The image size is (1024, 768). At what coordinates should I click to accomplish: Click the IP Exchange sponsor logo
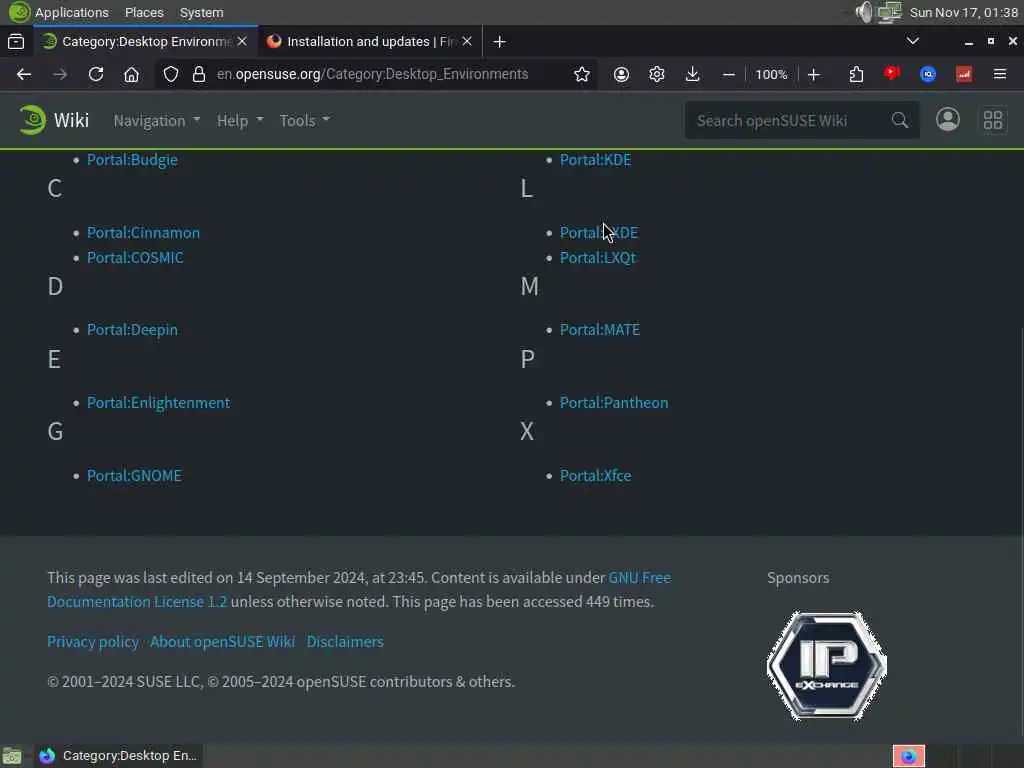click(827, 665)
